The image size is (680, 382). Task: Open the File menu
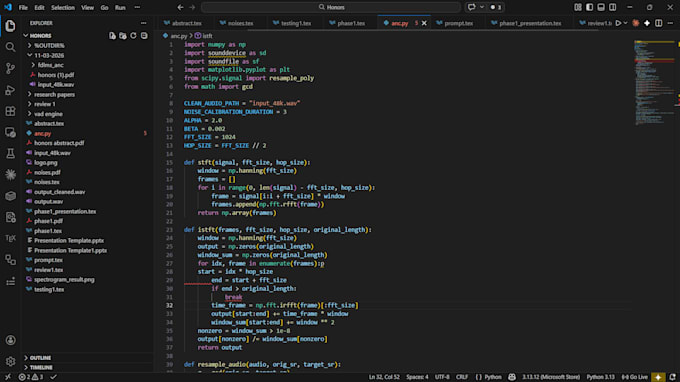point(23,7)
